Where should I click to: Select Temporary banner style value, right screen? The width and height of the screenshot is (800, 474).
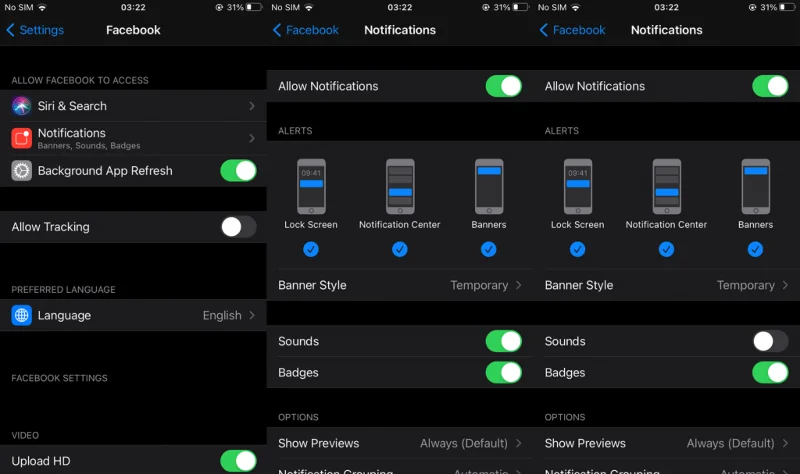coord(746,285)
